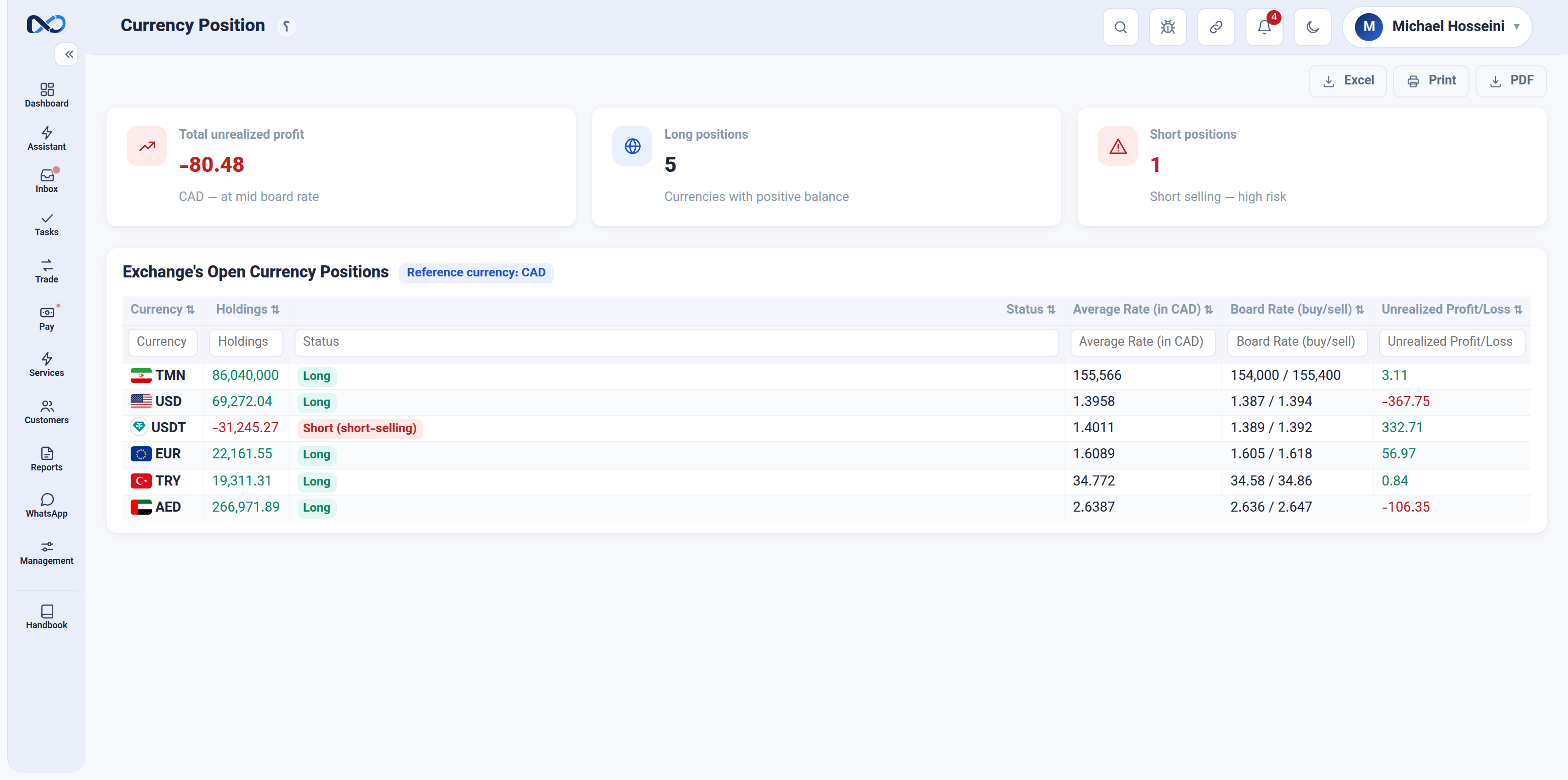Open the notifications bell
The width and height of the screenshot is (1568, 780).
coord(1264,27)
